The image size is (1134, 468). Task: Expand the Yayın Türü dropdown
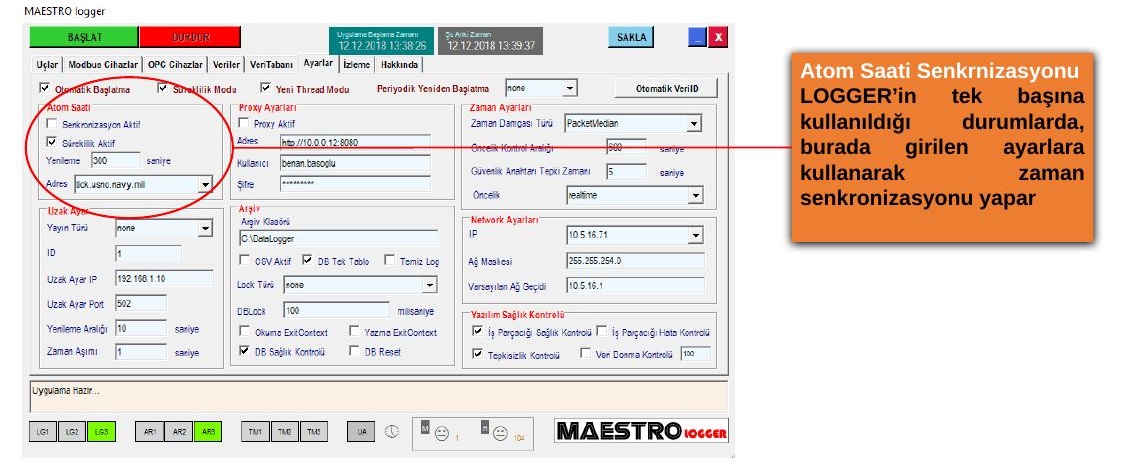point(205,229)
